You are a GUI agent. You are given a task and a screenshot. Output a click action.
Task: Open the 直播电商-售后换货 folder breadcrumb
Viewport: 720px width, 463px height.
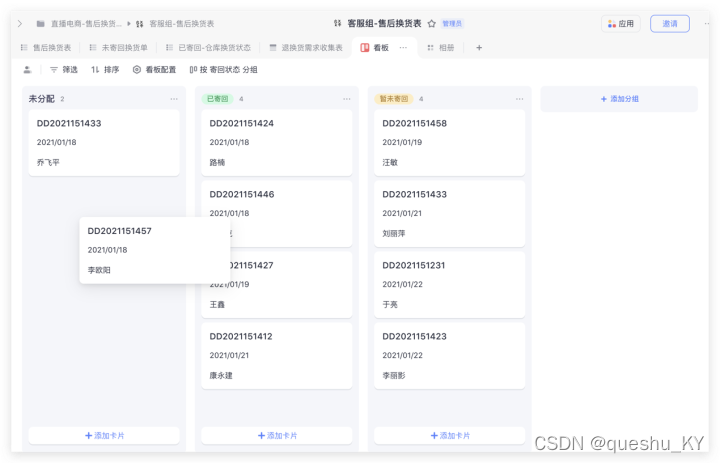tap(79, 23)
